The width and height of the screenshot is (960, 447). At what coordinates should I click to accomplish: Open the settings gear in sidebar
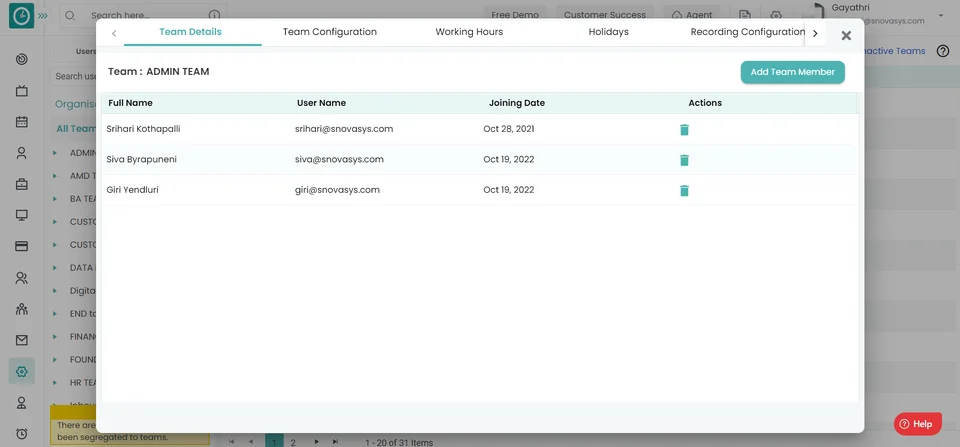pyautogui.click(x=21, y=371)
